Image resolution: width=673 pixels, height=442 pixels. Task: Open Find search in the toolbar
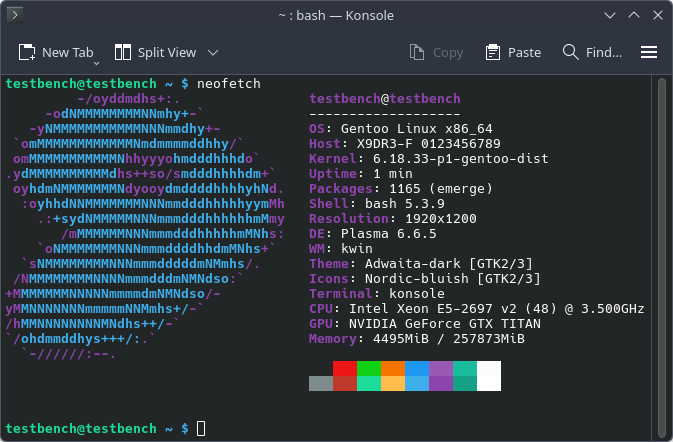pyautogui.click(x=592, y=52)
